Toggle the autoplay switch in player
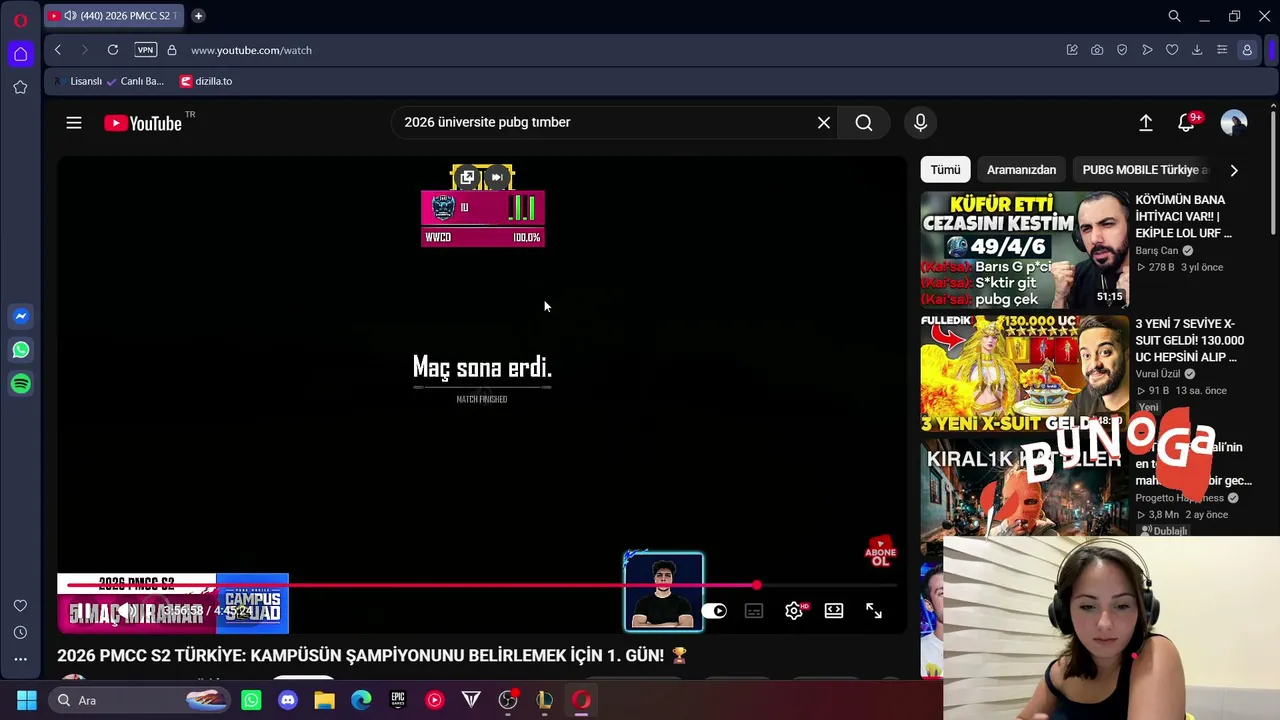Image resolution: width=1280 pixels, height=720 pixels. 714,611
